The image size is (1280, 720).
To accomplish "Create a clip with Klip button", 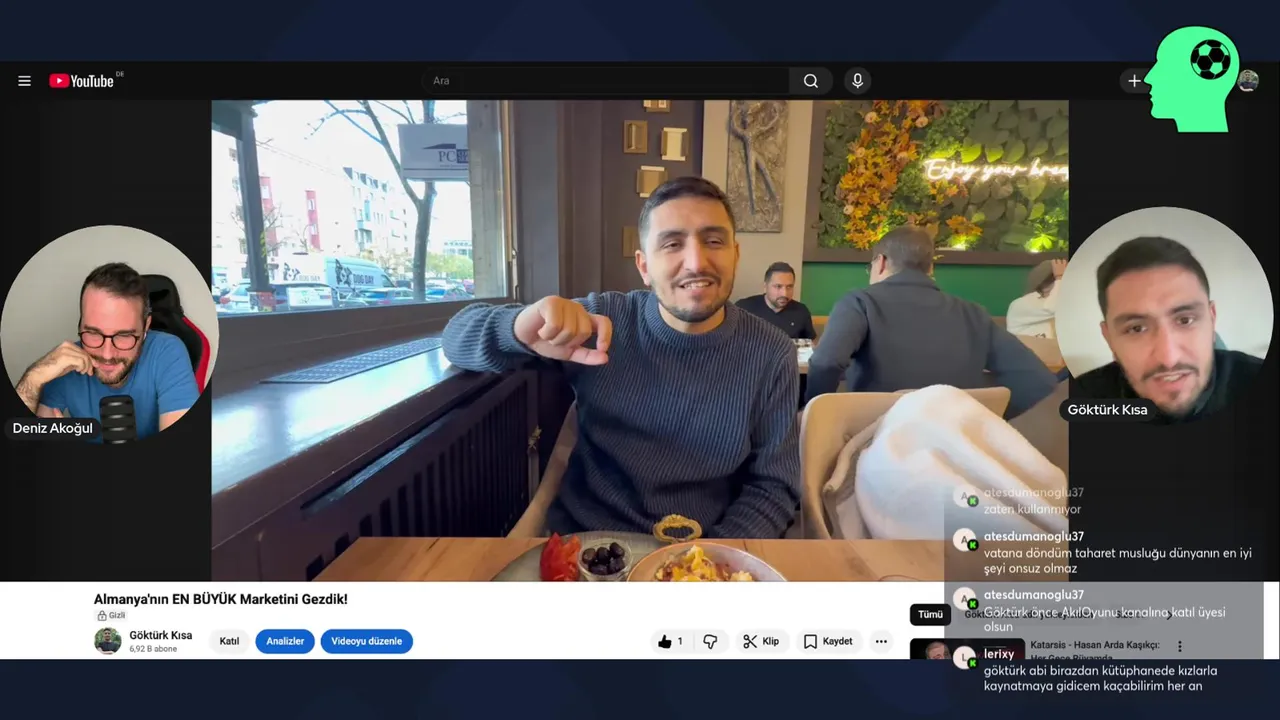I will (761, 641).
